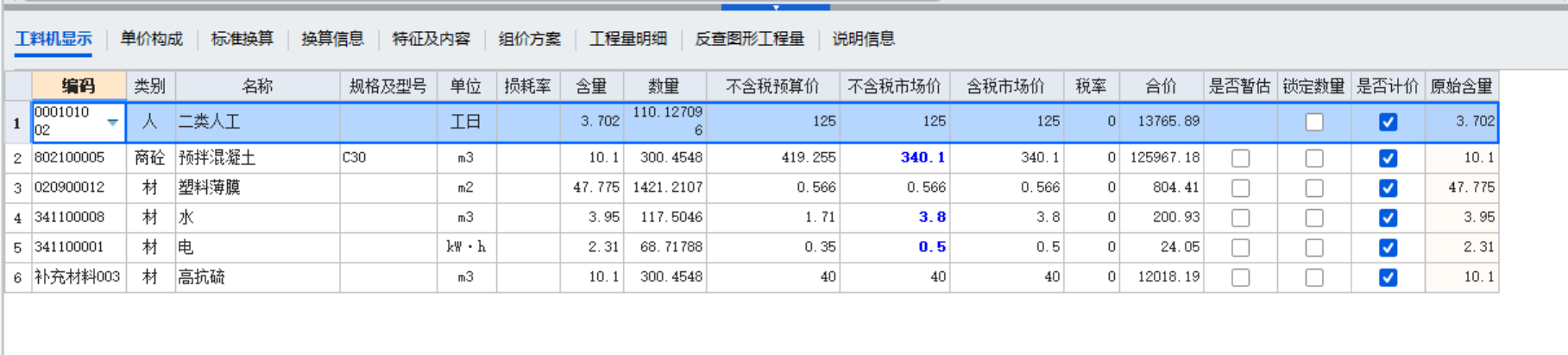The width and height of the screenshot is (1568, 355).
Task: Open the 换算信息 tab
Action: tap(333, 39)
